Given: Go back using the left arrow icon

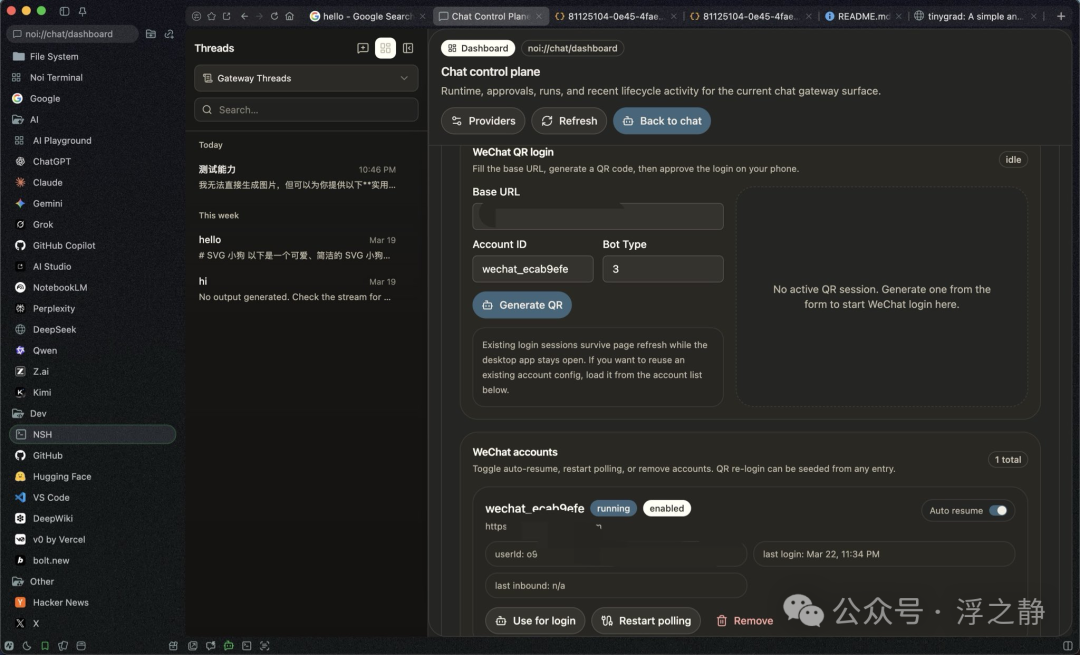Looking at the screenshot, I should [x=245, y=16].
